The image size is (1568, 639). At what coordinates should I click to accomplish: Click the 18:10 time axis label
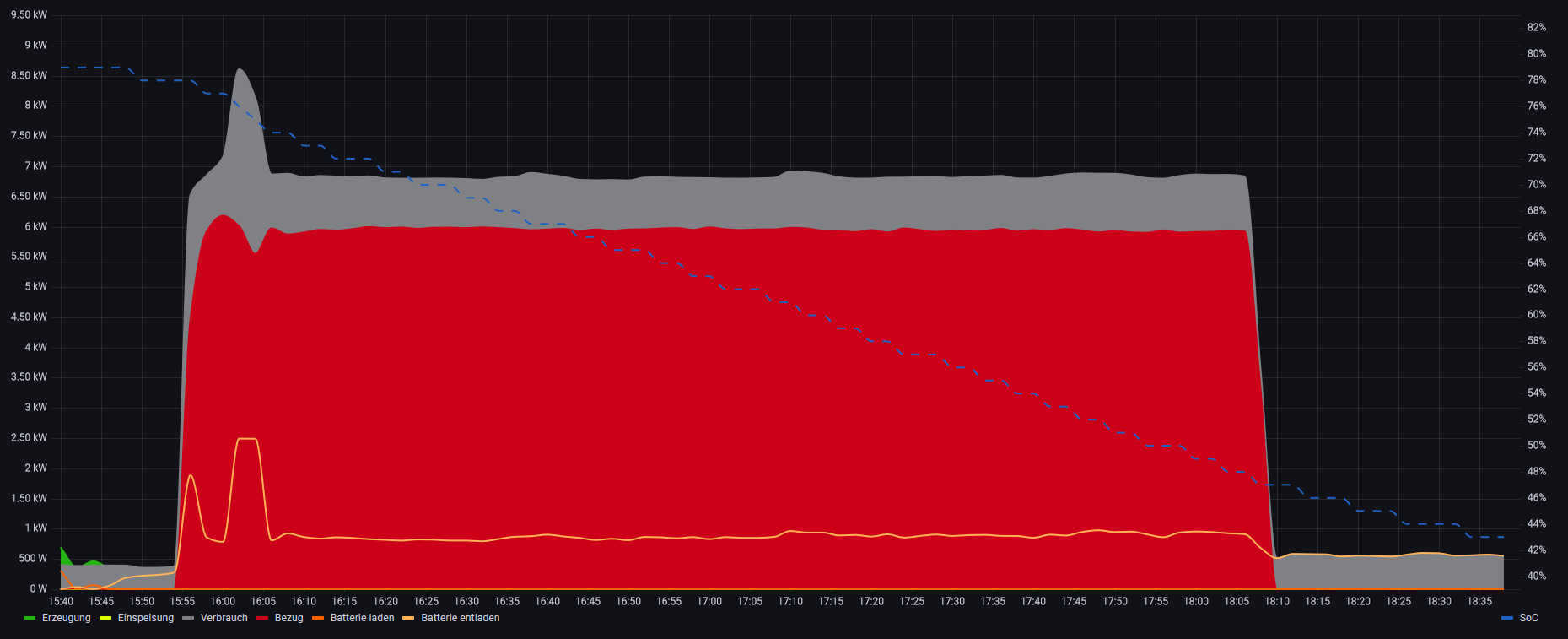pos(1277,602)
